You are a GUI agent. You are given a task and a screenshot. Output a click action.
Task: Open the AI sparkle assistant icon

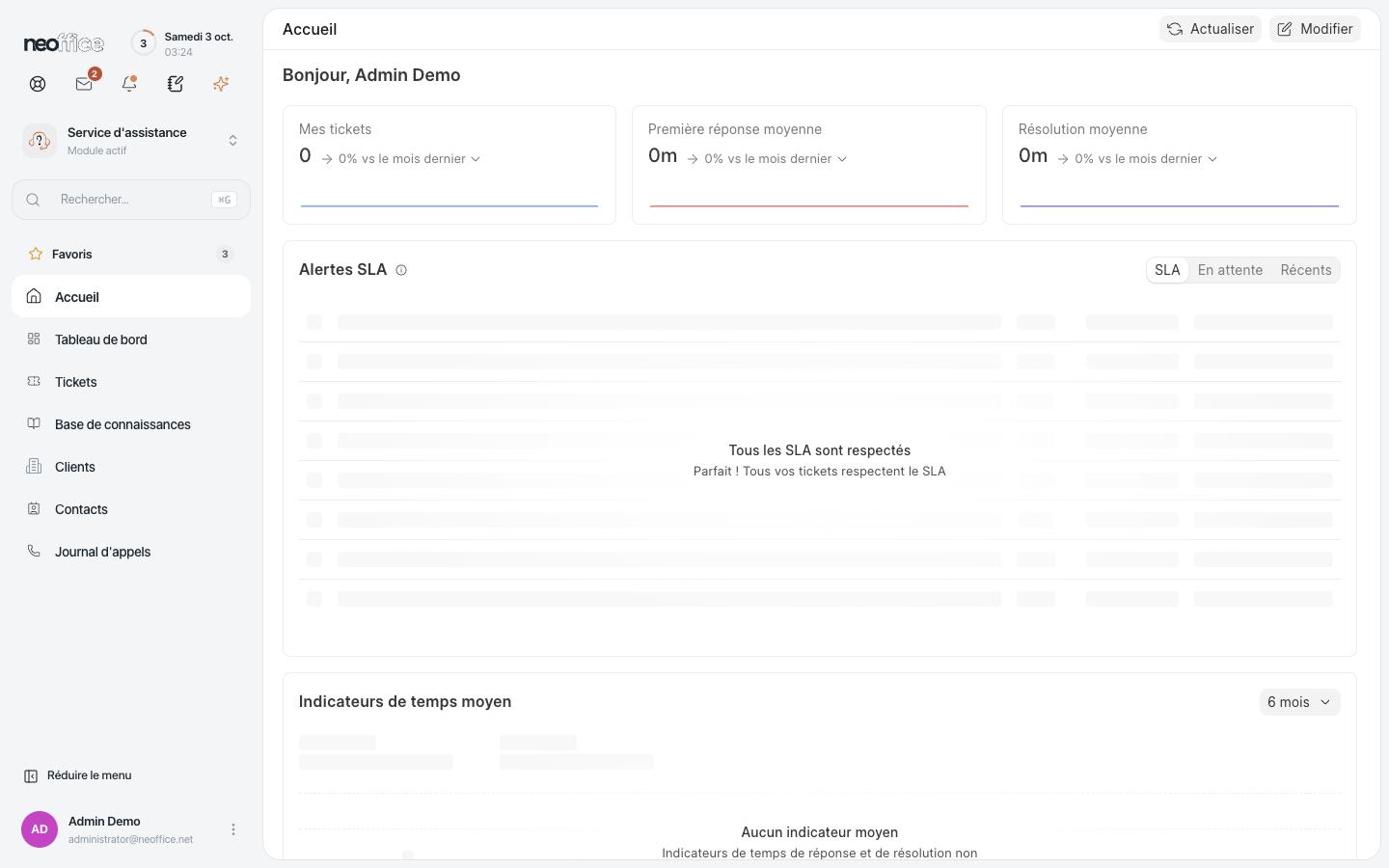(x=221, y=84)
